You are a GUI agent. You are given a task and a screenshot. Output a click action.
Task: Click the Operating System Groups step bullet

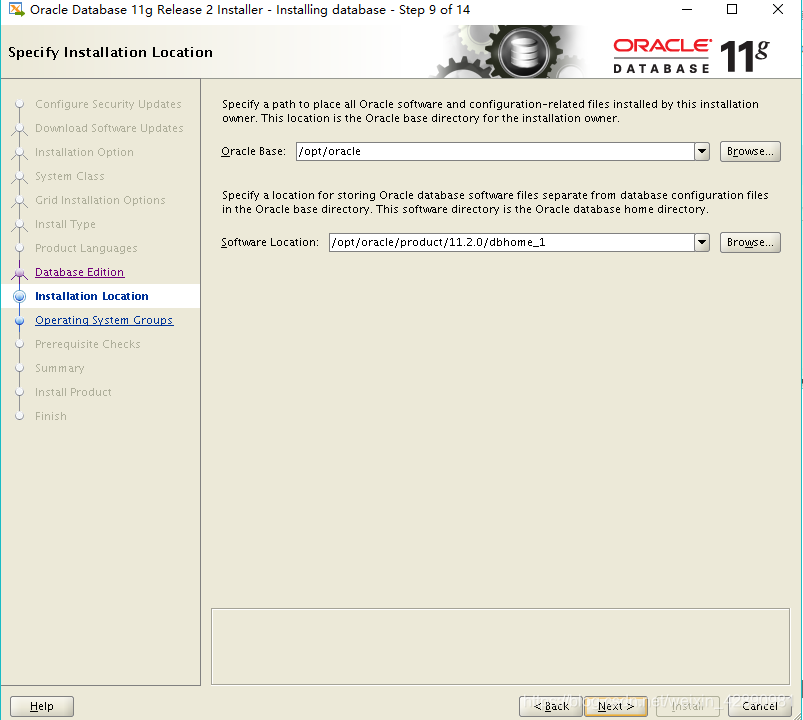coord(19,321)
